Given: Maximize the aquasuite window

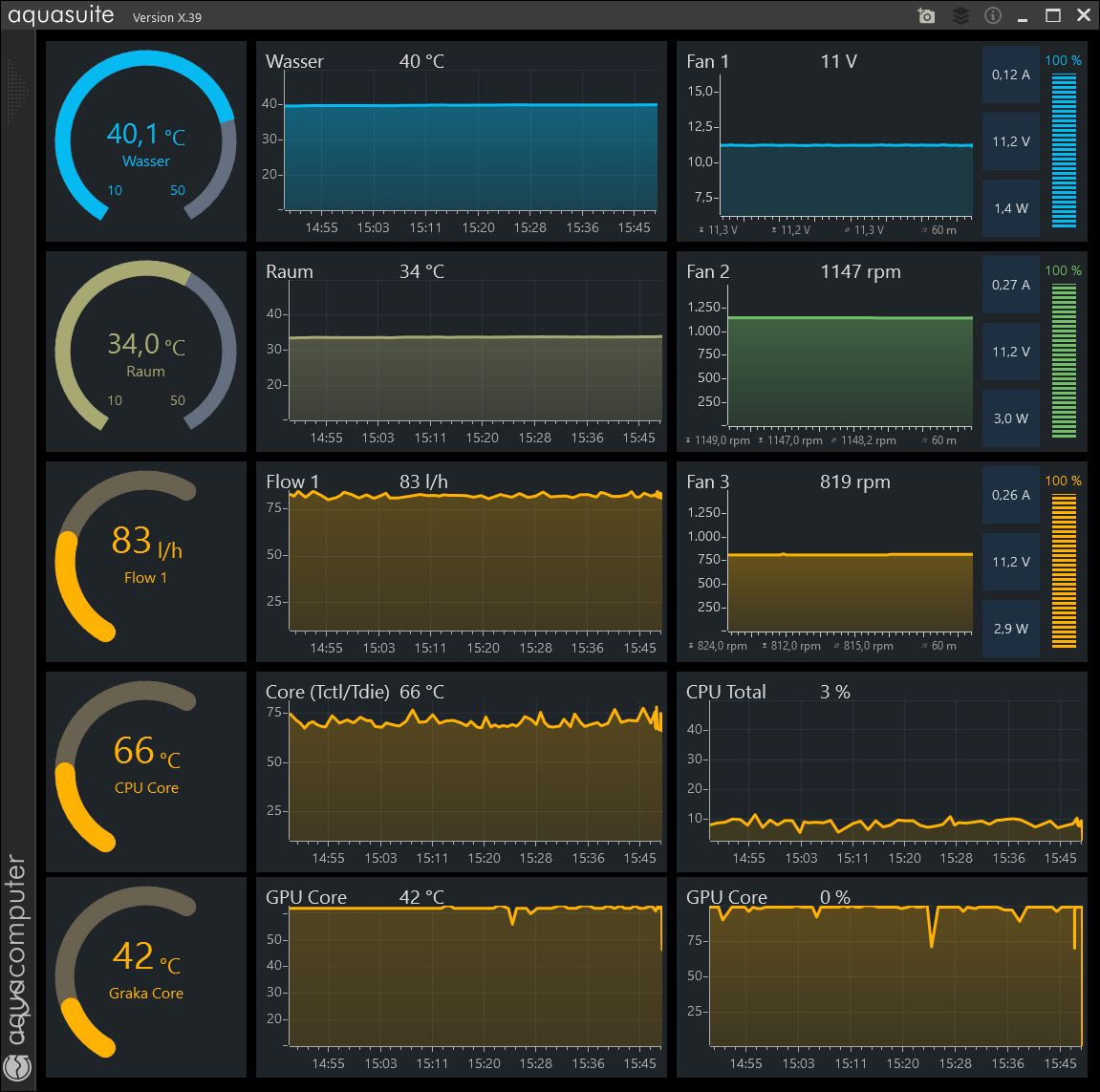Looking at the screenshot, I should 1053,15.
